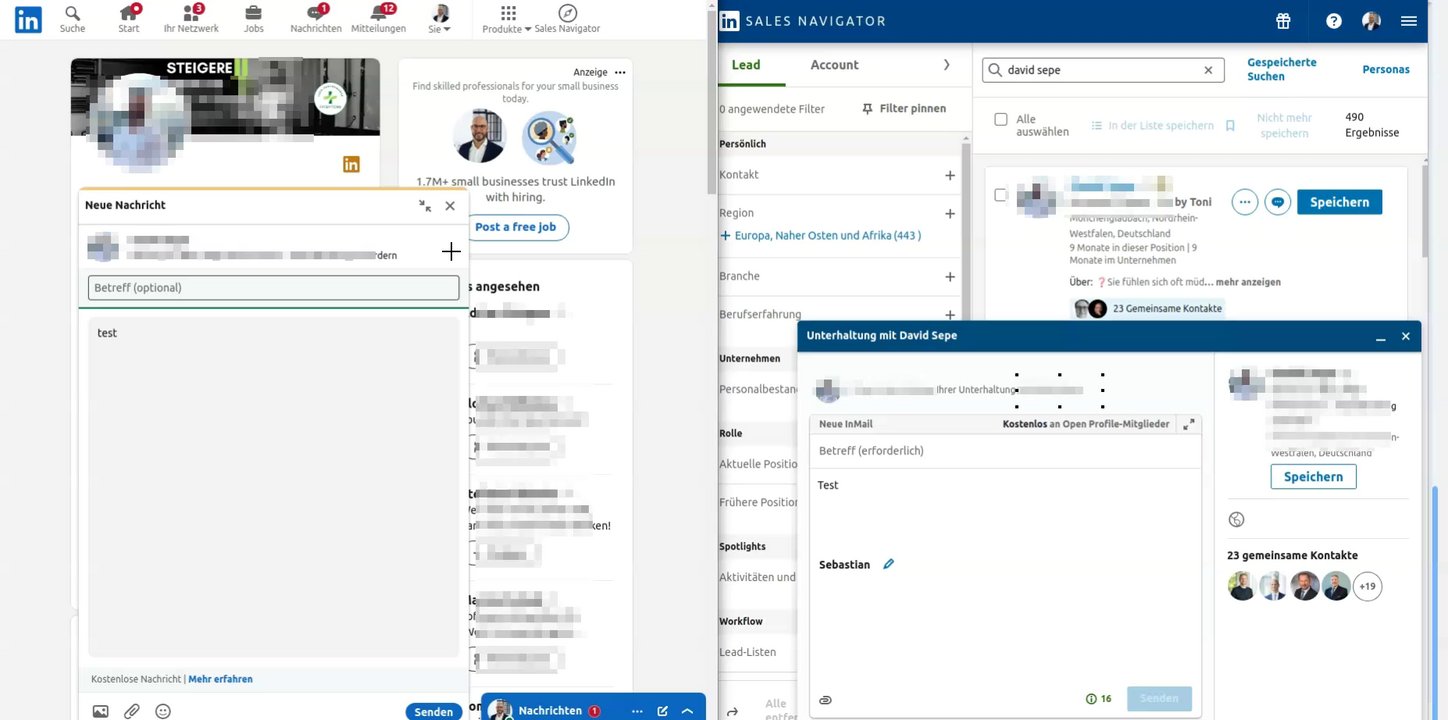Collapse the filter panel with chevron
1448x720 pixels.
tap(947, 65)
